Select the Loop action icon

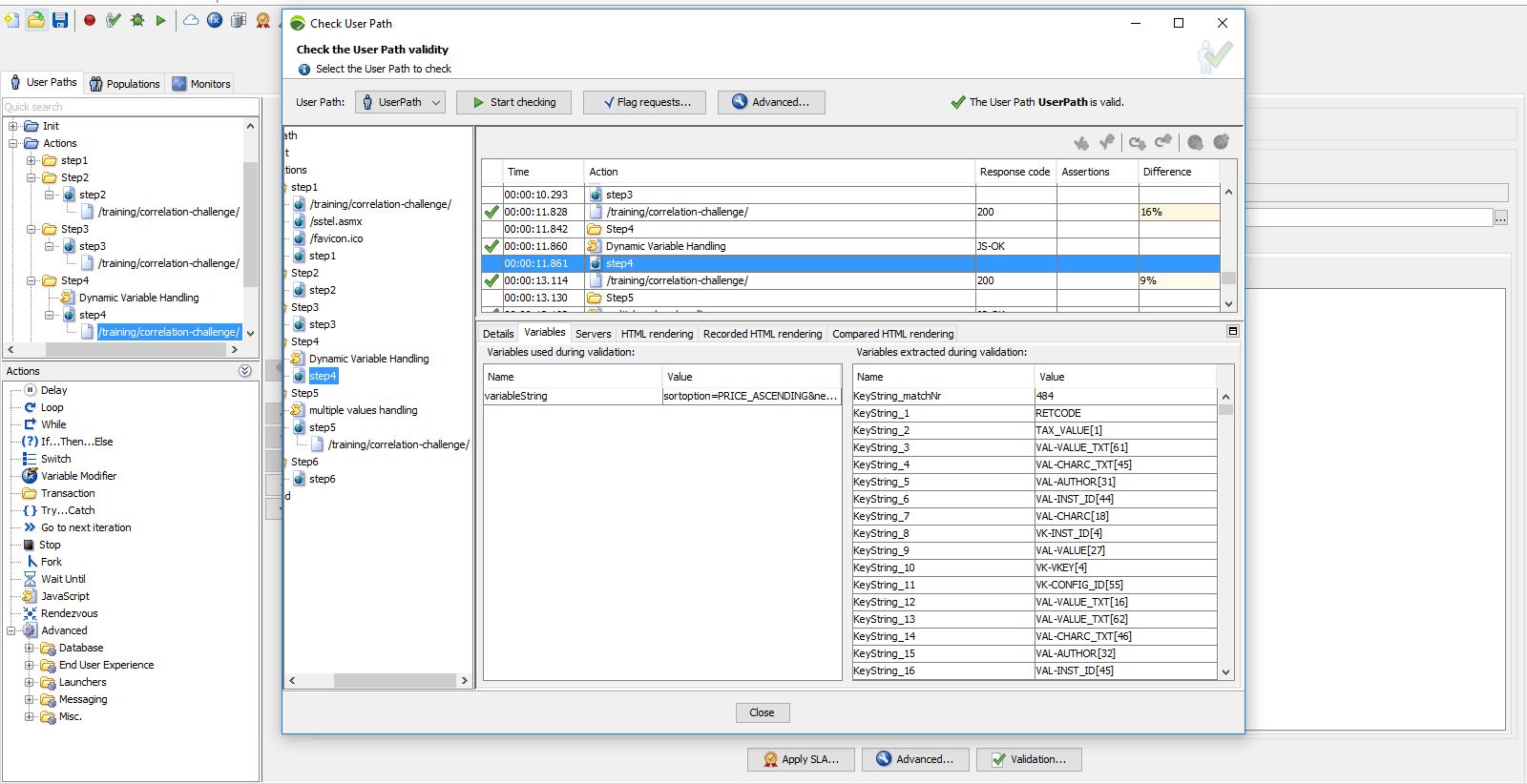pos(30,407)
